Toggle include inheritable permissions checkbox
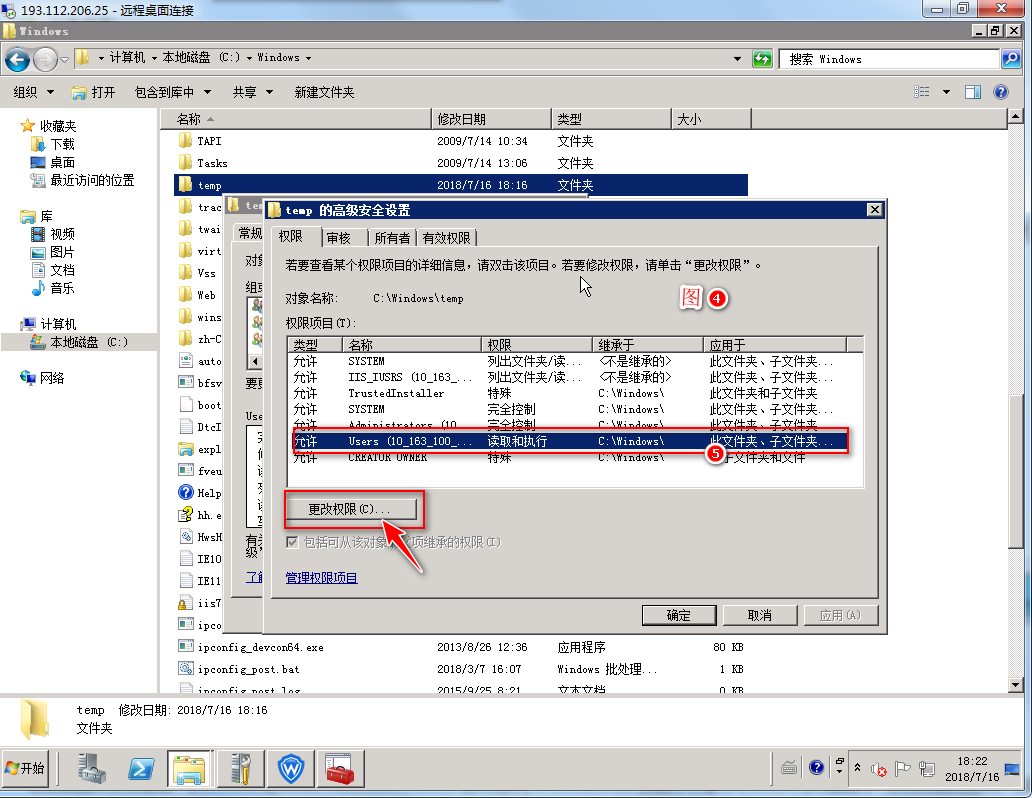1032x798 pixels. (292, 542)
